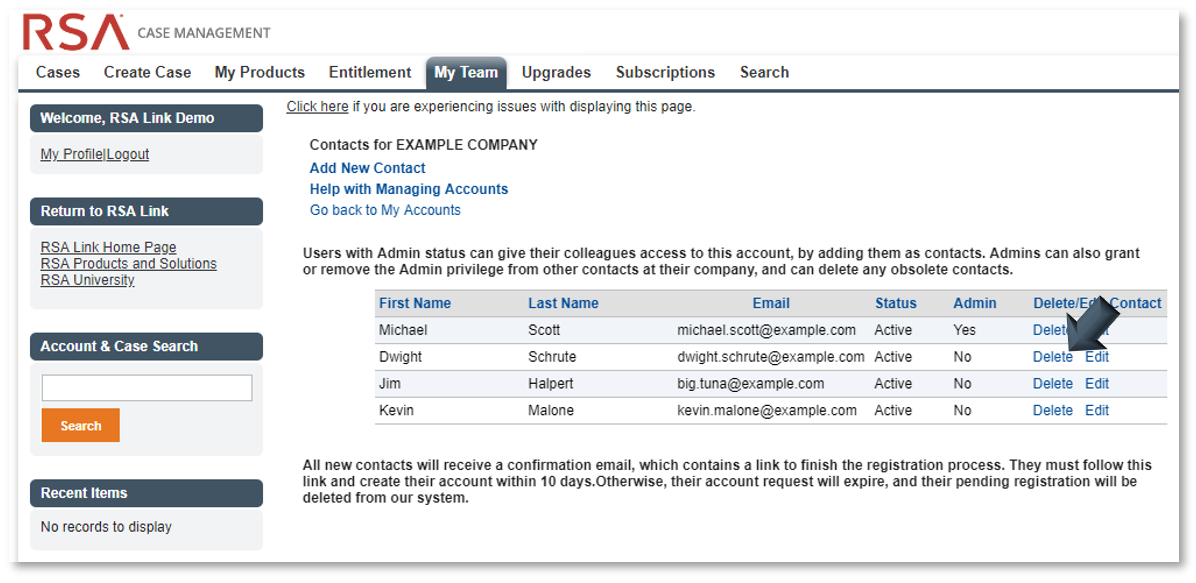1196x583 pixels.
Task: Edit the Jim Halpert contact
Action: [1097, 384]
